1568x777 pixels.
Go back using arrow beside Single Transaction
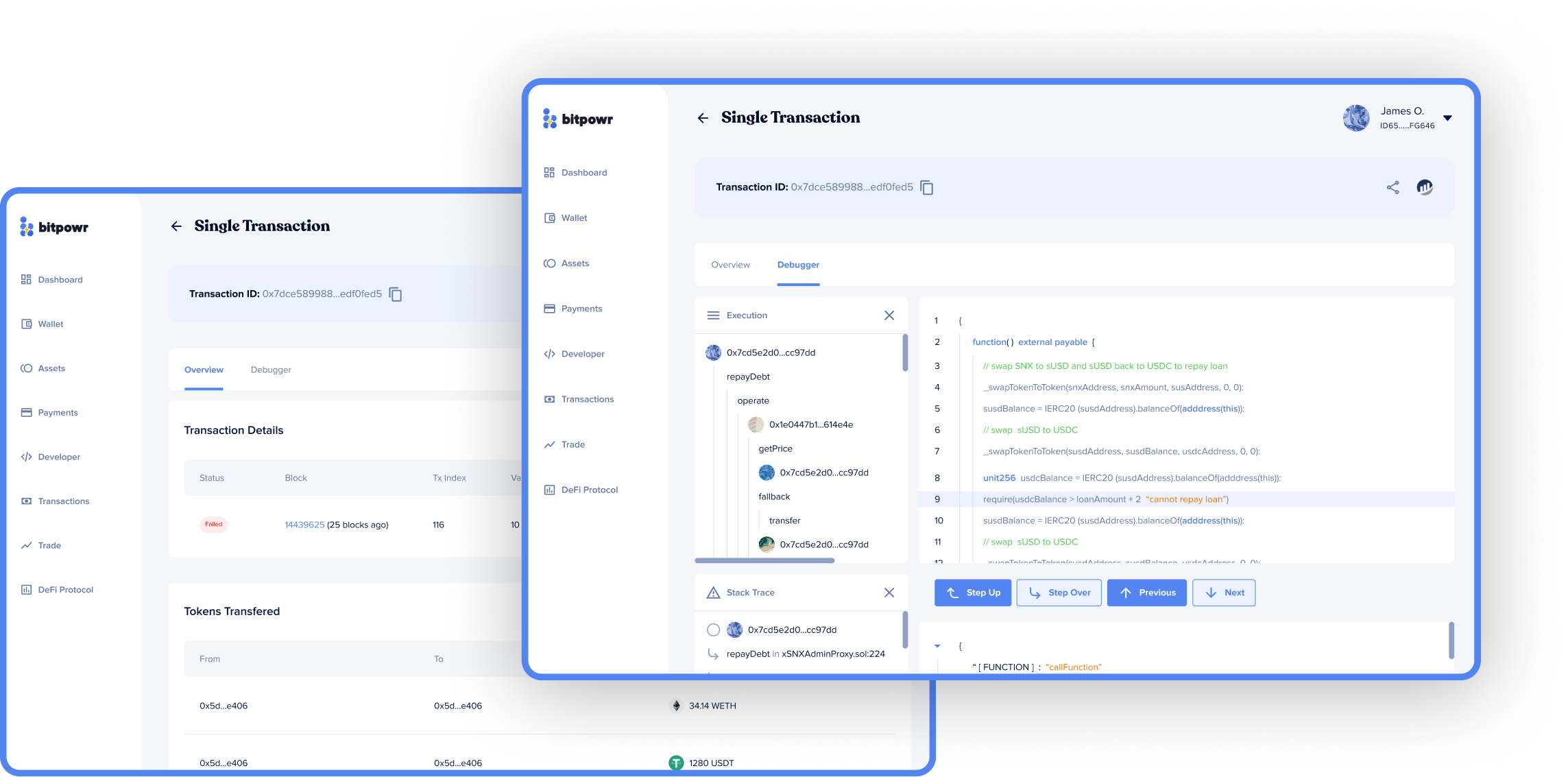(703, 118)
